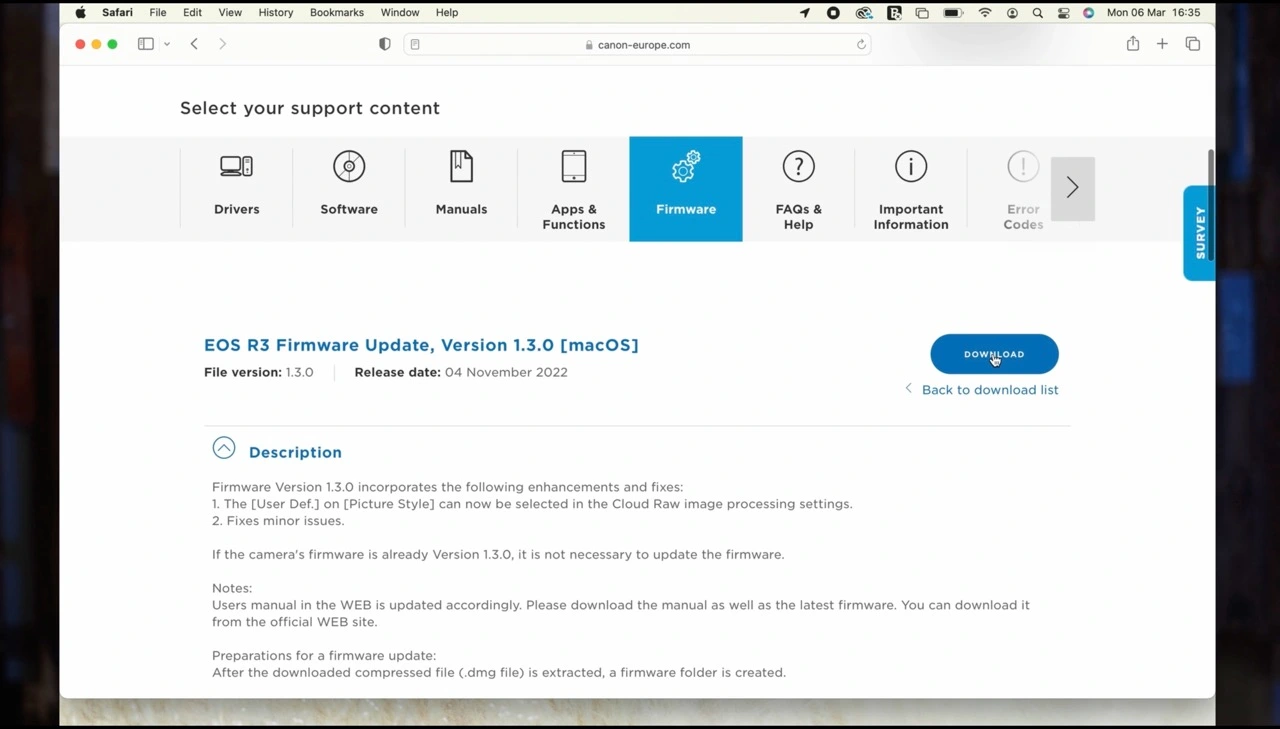The image size is (1280, 729).
Task: Open the Bookmarks menu
Action: (x=337, y=13)
